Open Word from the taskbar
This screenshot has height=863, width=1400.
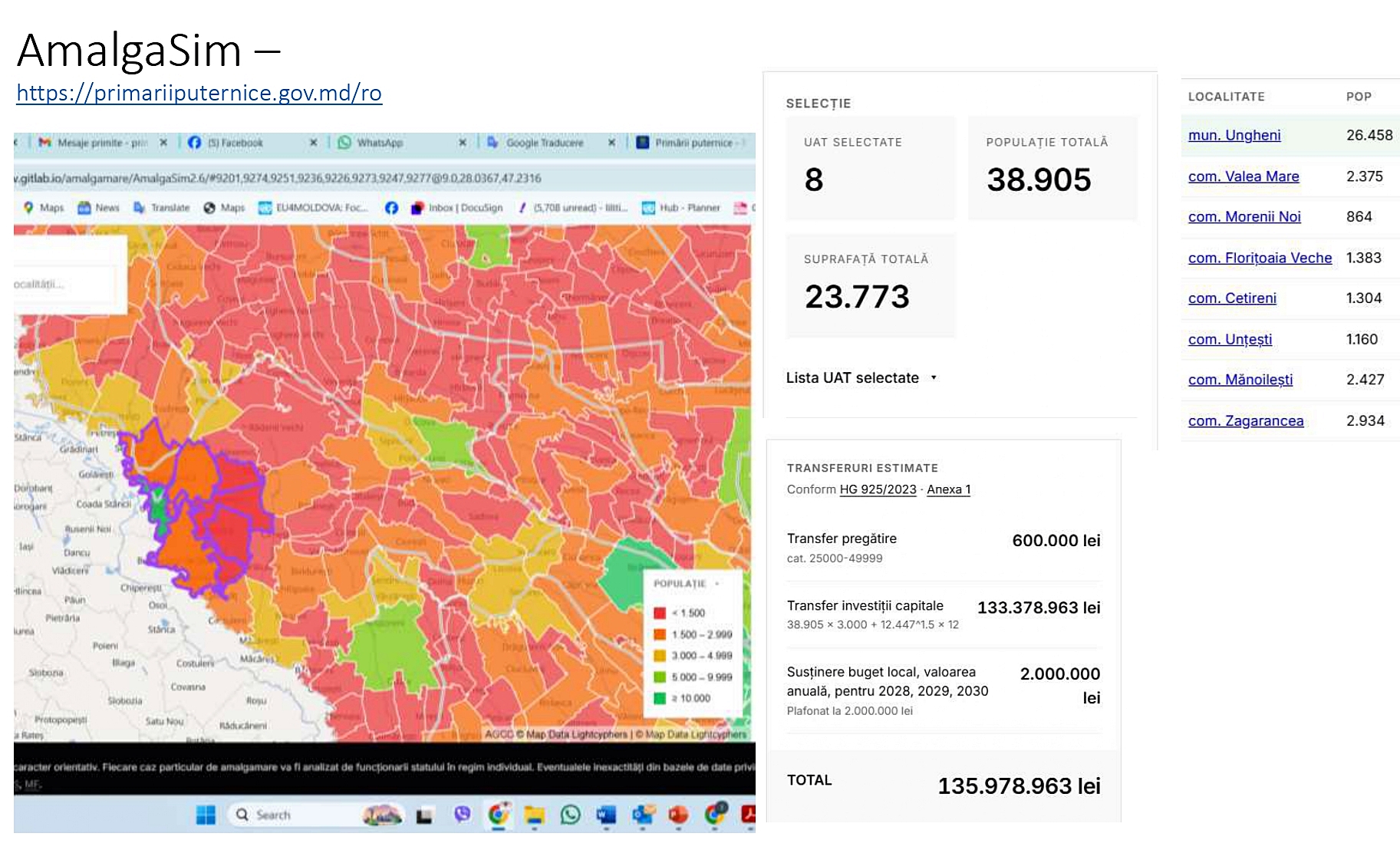606,815
